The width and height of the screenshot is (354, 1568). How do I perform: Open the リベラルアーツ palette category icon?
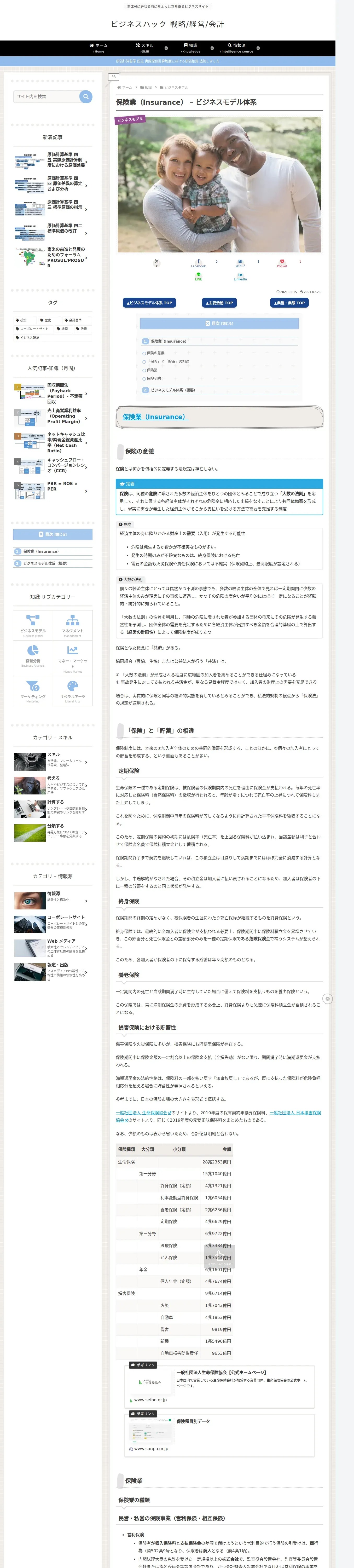pos(72,691)
